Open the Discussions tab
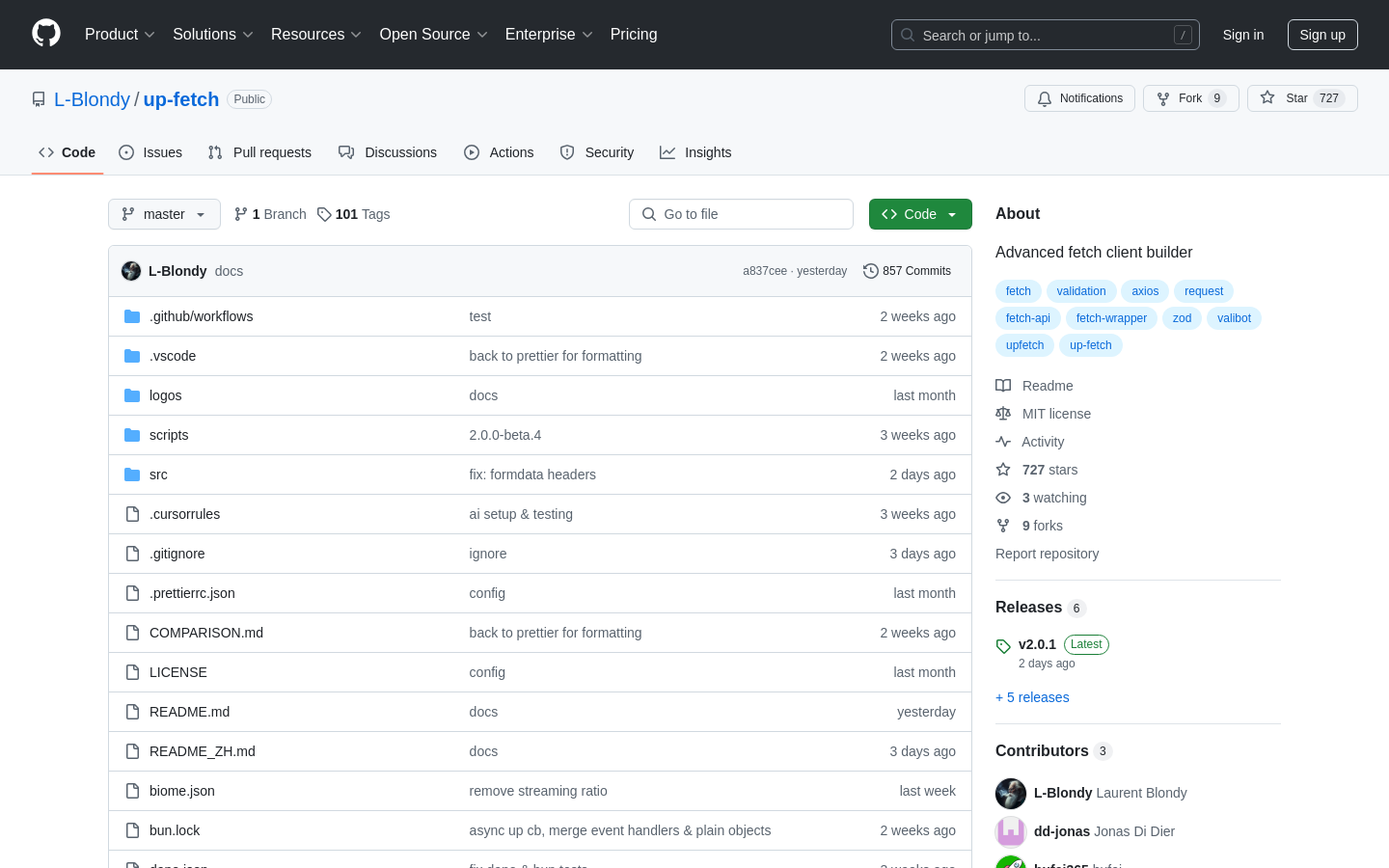1389x868 pixels. (x=388, y=152)
